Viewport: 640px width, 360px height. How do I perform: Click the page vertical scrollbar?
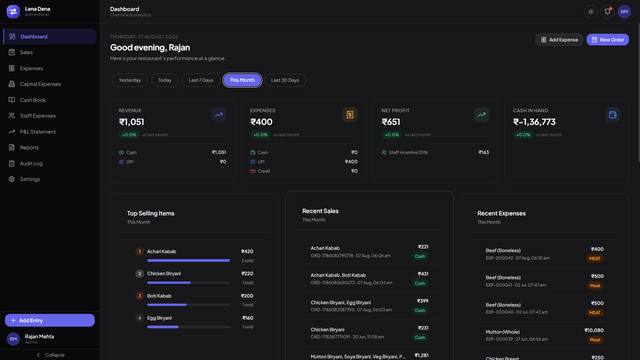(638, 94)
